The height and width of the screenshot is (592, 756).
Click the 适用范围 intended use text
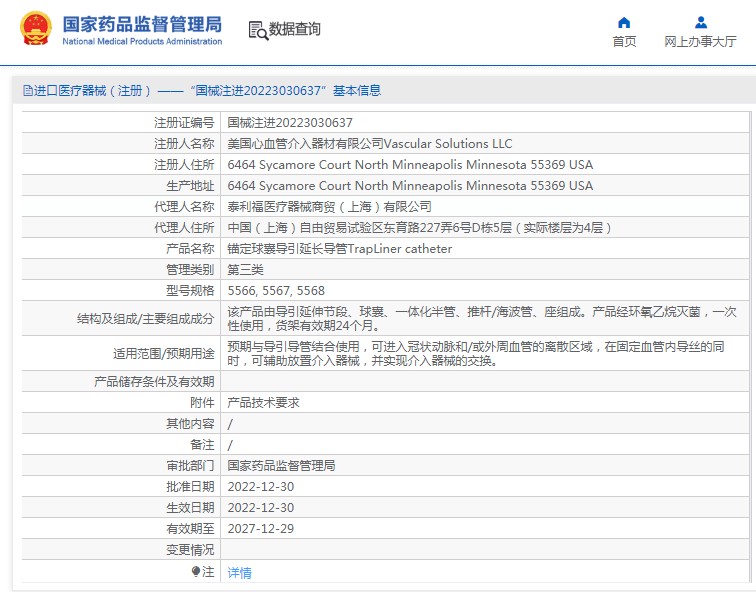point(476,353)
